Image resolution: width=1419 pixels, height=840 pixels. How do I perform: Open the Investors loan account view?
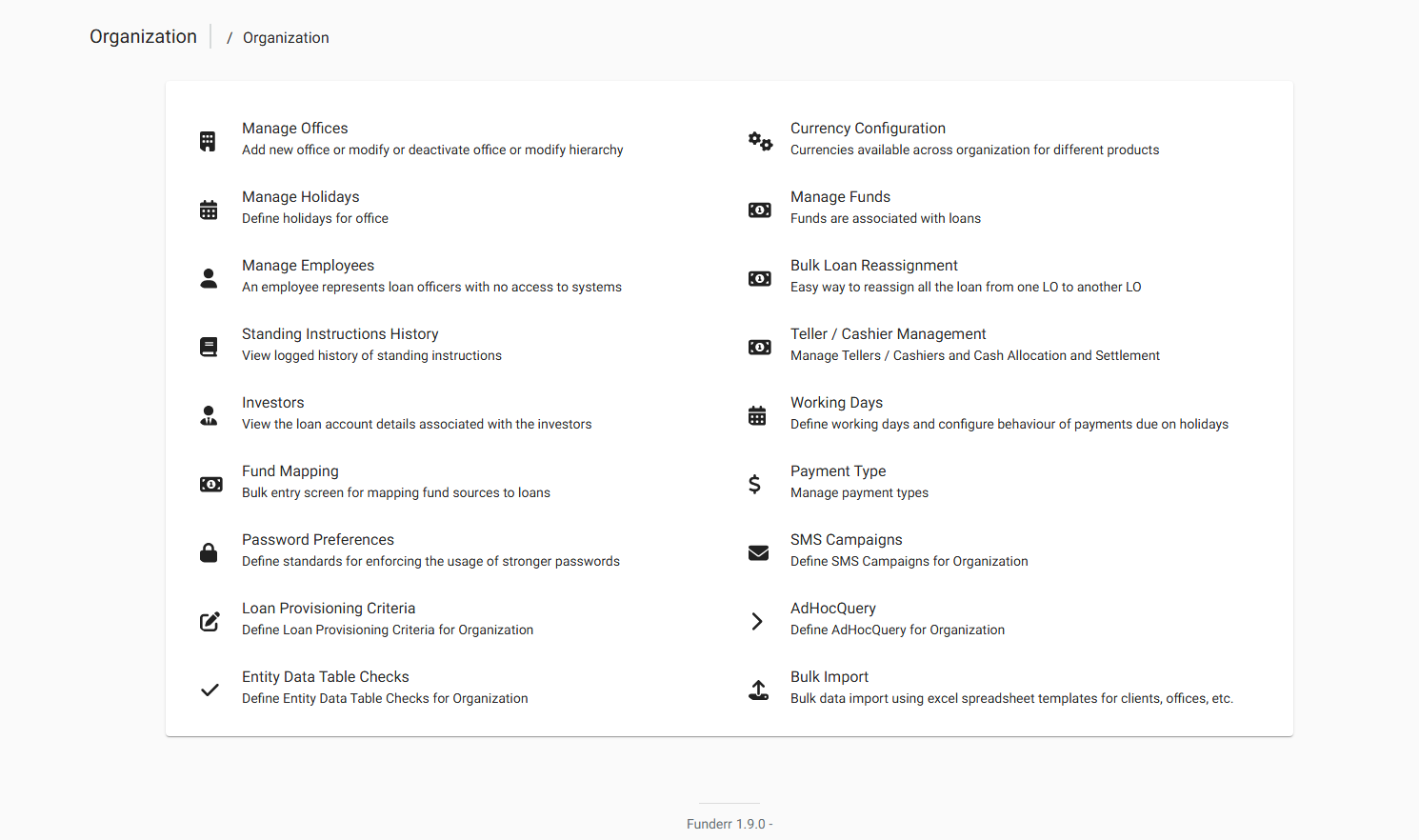[273, 402]
